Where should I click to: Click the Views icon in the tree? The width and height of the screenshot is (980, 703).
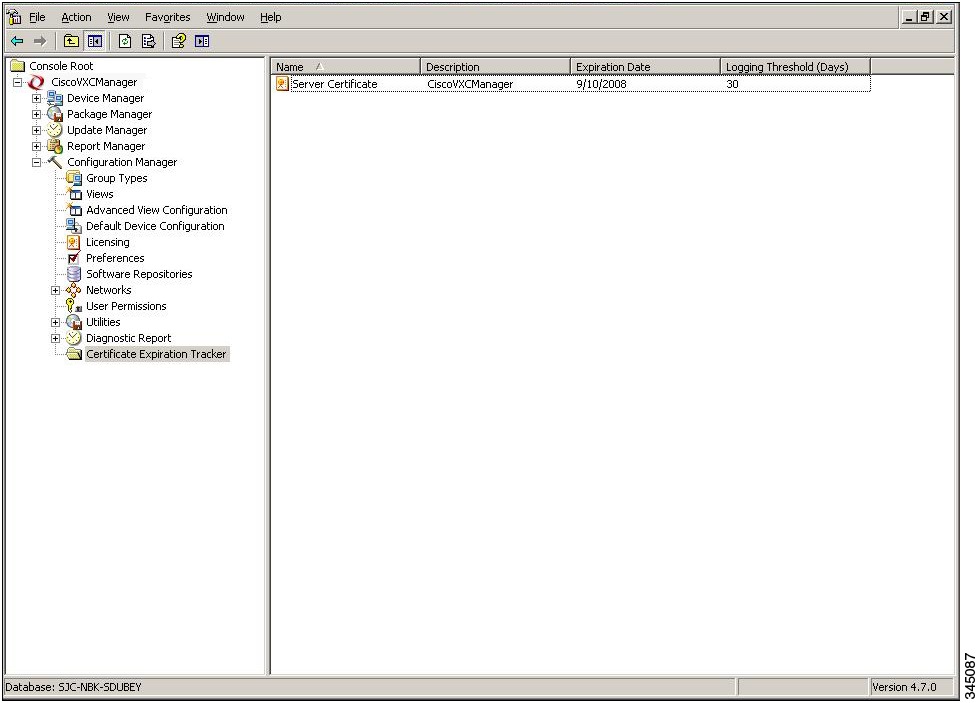click(74, 194)
